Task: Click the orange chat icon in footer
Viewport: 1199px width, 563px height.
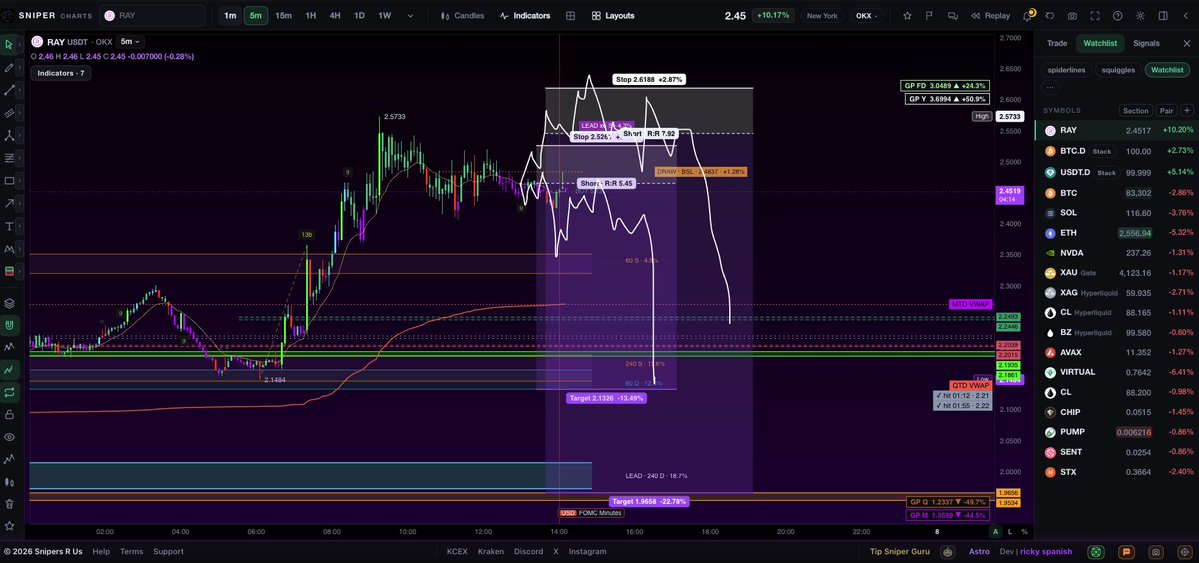Action: [1126, 551]
